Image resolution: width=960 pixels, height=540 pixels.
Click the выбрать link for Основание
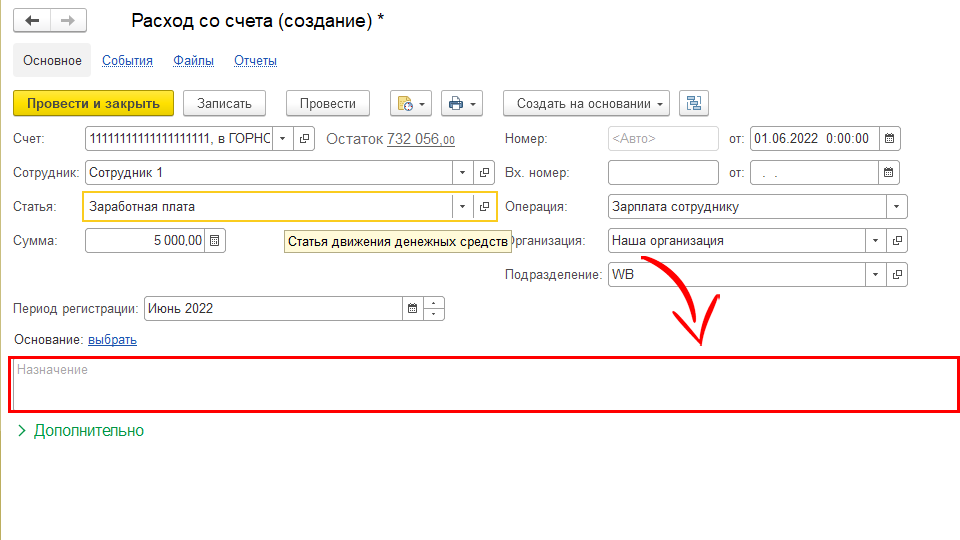click(112, 340)
